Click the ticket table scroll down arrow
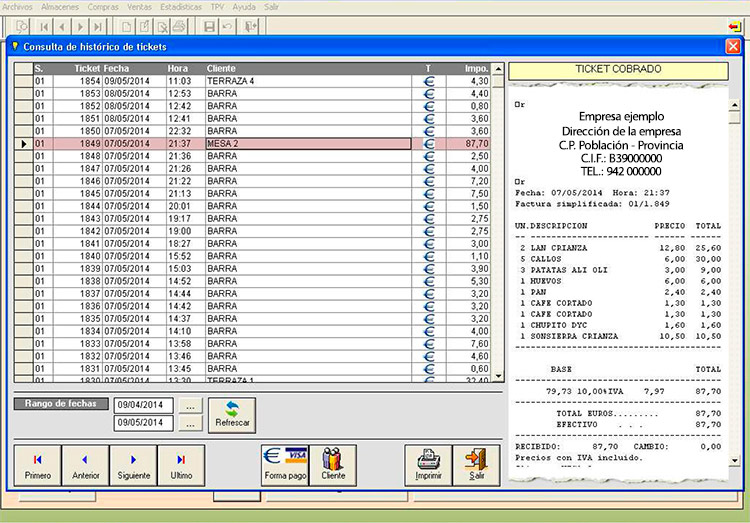Image resolution: width=750 pixels, height=523 pixels. pyautogui.click(x=498, y=376)
